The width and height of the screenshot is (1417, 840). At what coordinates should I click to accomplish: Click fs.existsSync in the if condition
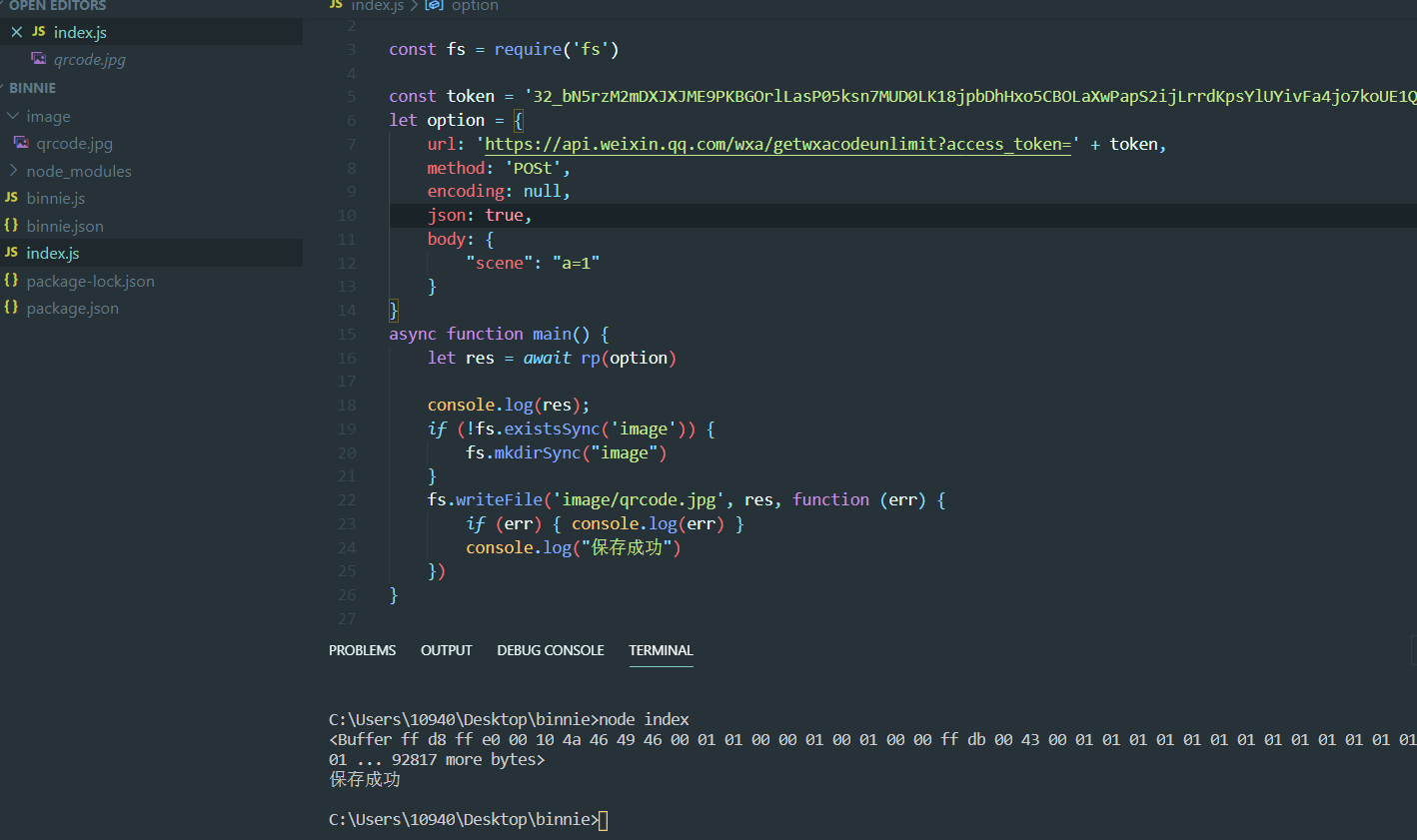(x=538, y=428)
